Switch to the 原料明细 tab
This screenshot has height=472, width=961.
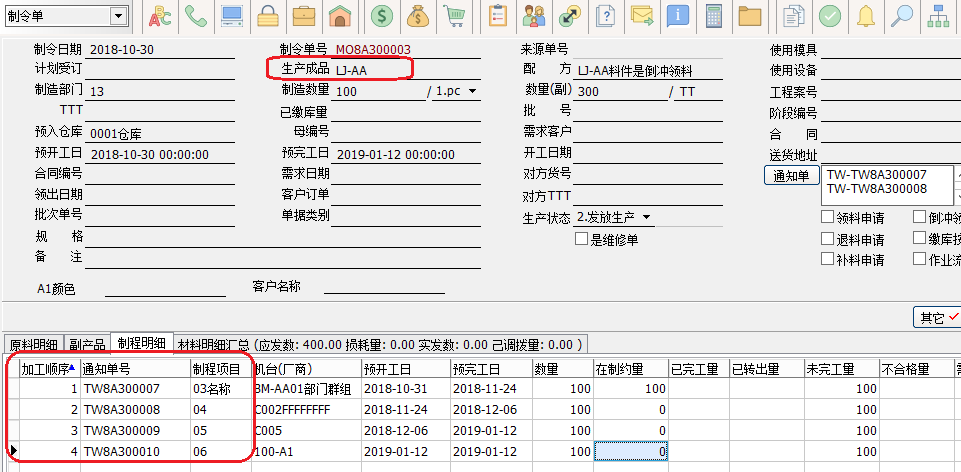[x=35, y=344]
